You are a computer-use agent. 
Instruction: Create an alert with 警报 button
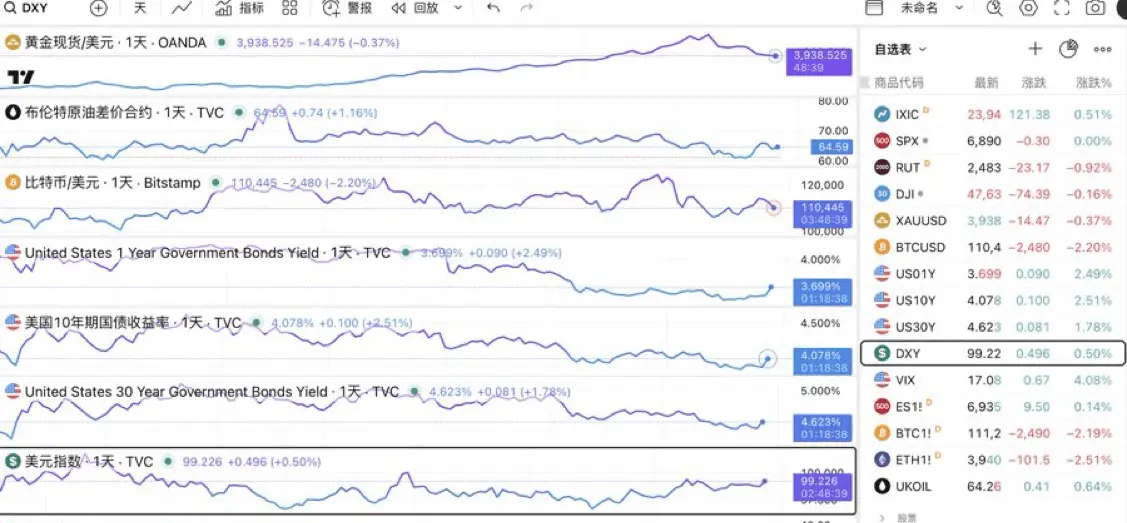pos(347,9)
